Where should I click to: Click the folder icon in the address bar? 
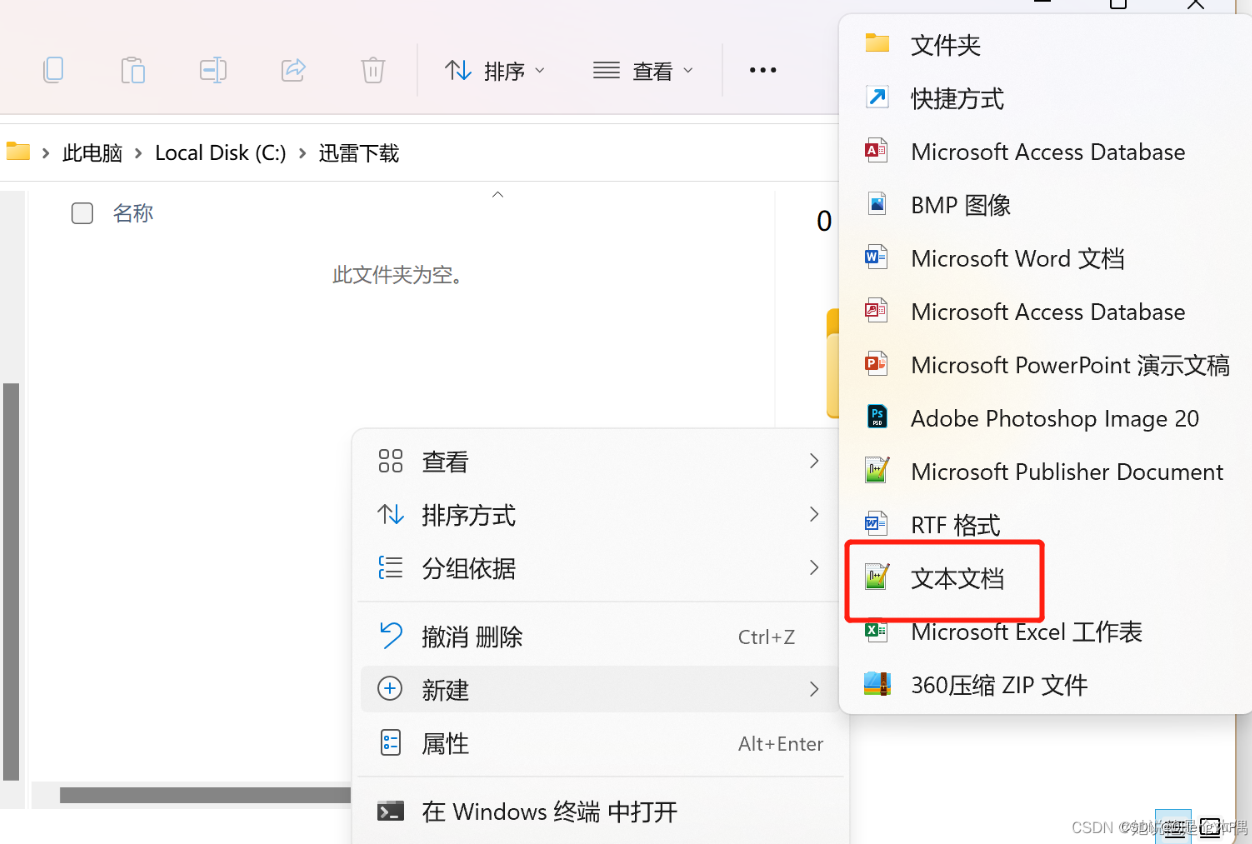pos(18,152)
